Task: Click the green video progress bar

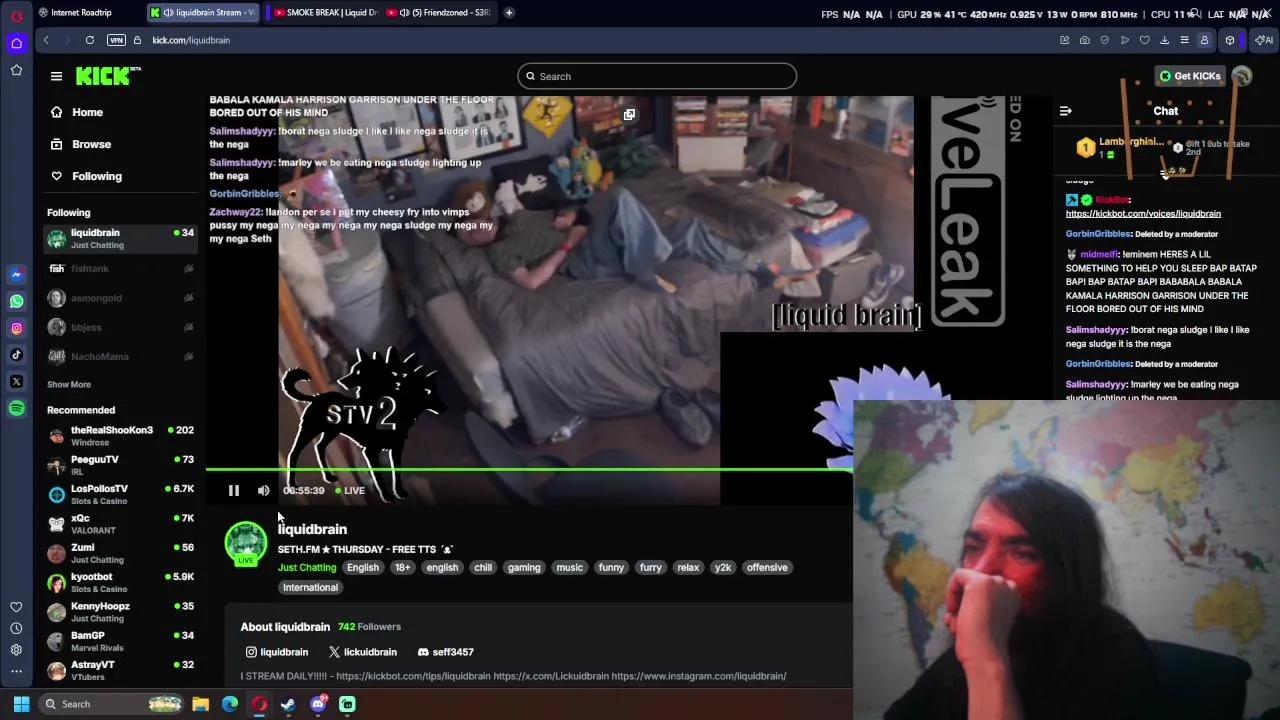Action: (x=529, y=469)
